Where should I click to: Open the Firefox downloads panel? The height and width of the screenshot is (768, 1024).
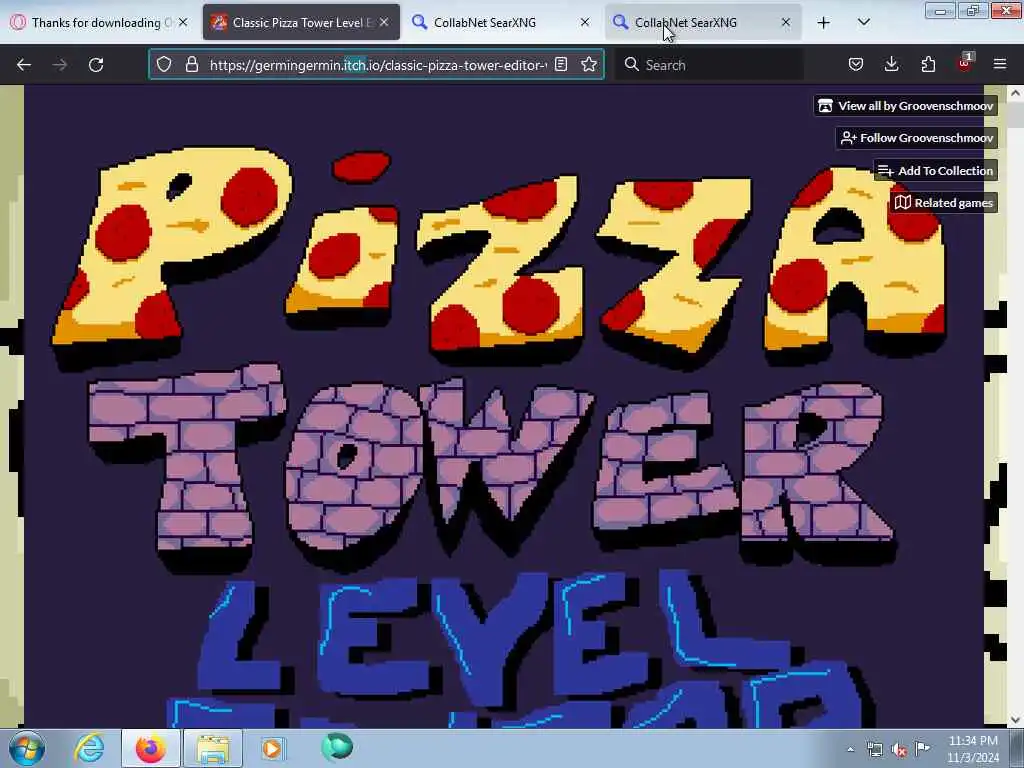tap(891, 64)
